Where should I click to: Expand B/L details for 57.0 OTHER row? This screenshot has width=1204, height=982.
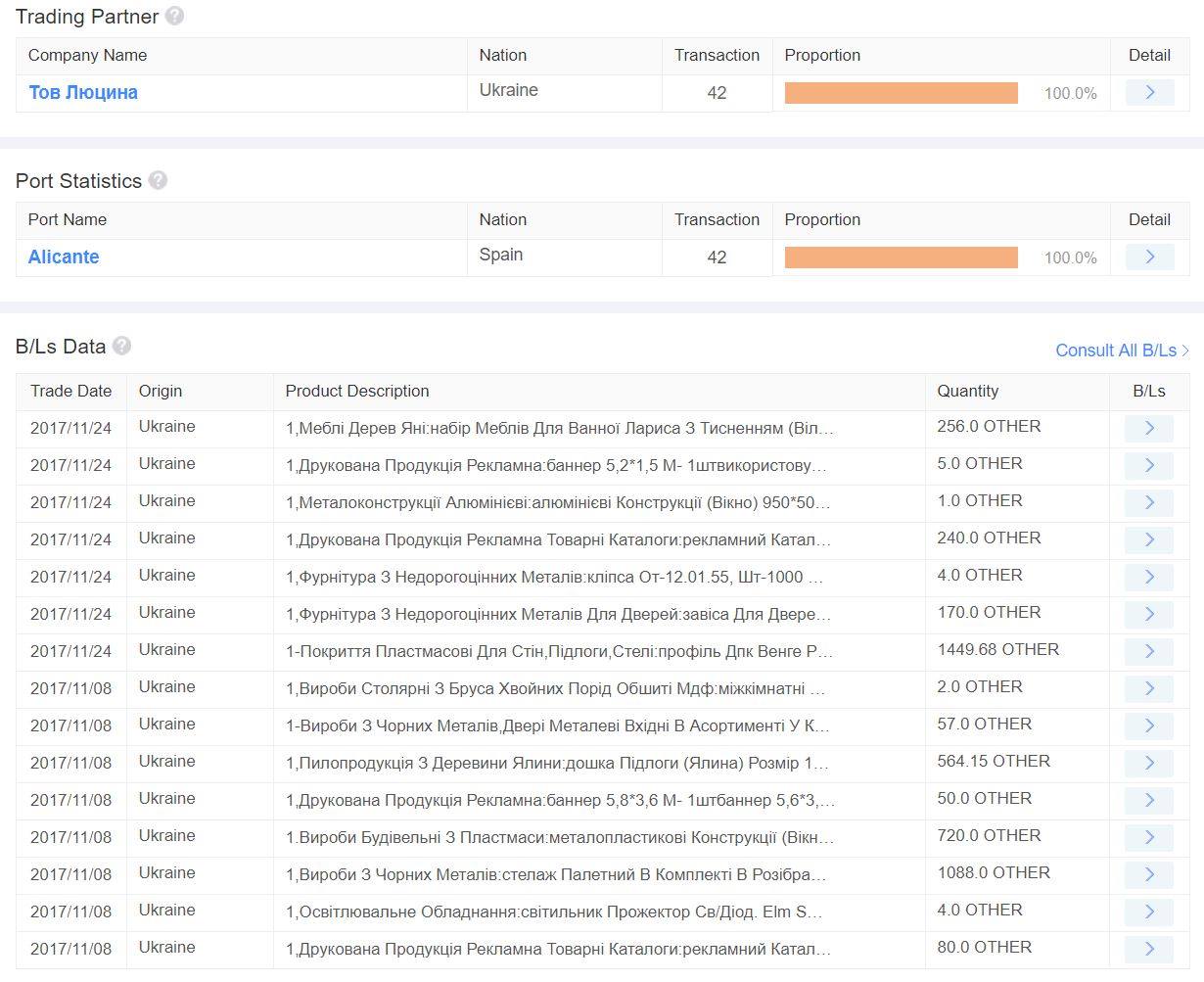(1149, 726)
